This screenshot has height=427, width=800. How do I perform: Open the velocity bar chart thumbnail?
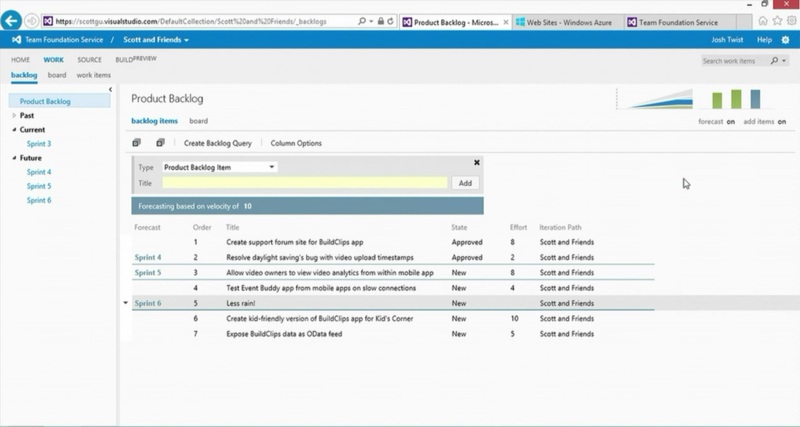[x=736, y=98]
